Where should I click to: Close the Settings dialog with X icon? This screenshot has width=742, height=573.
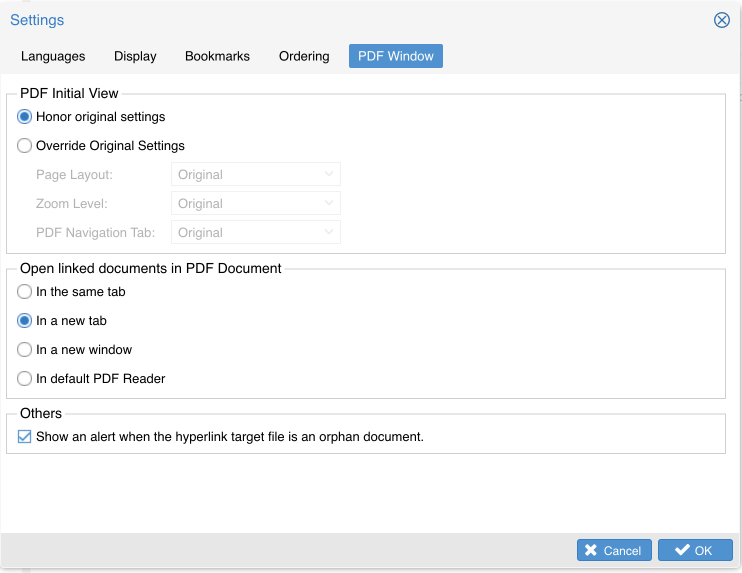tap(721, 20)
